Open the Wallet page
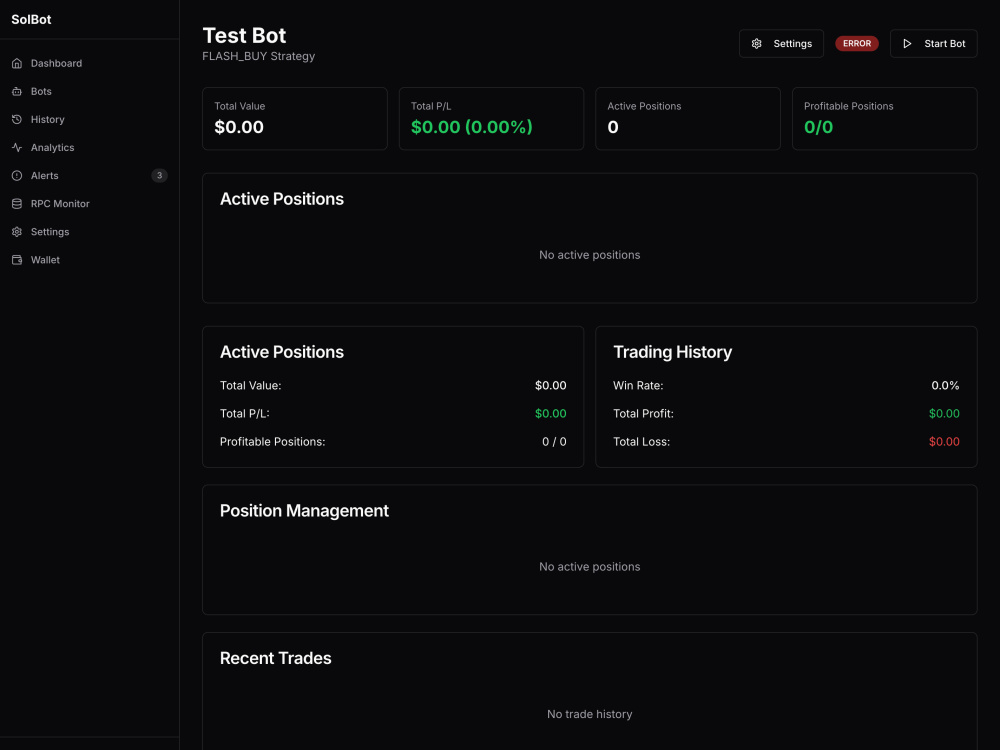 click(x=89, y=260)
